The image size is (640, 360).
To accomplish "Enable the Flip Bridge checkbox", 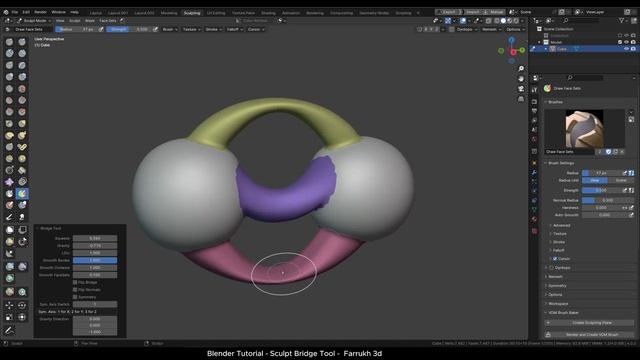I will coord(75,282).
